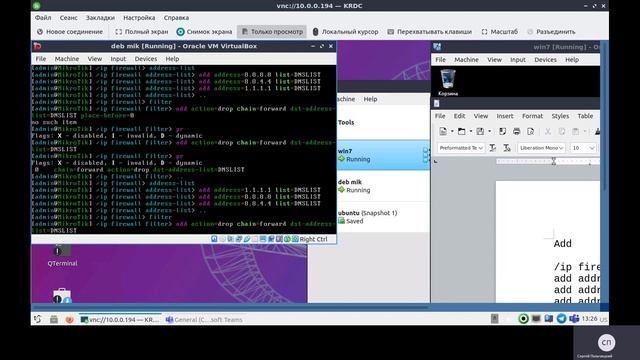Click the US keyboard layout indicator
The height and width of the screenshot is (360, 640).
(604, 320)
